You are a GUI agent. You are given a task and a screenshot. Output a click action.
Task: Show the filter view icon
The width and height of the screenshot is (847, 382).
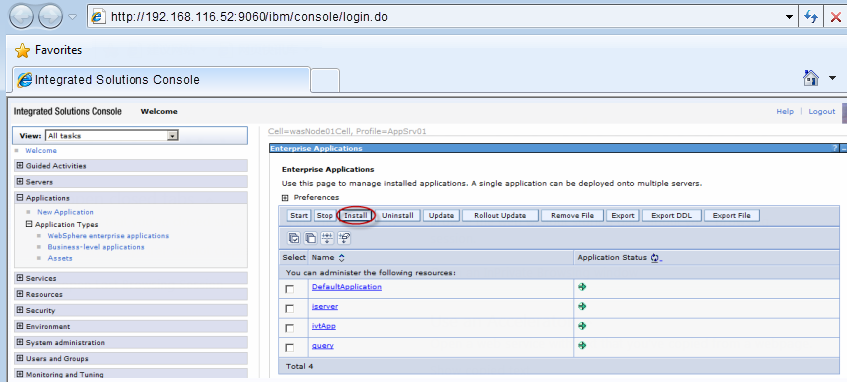pos(327,238)
